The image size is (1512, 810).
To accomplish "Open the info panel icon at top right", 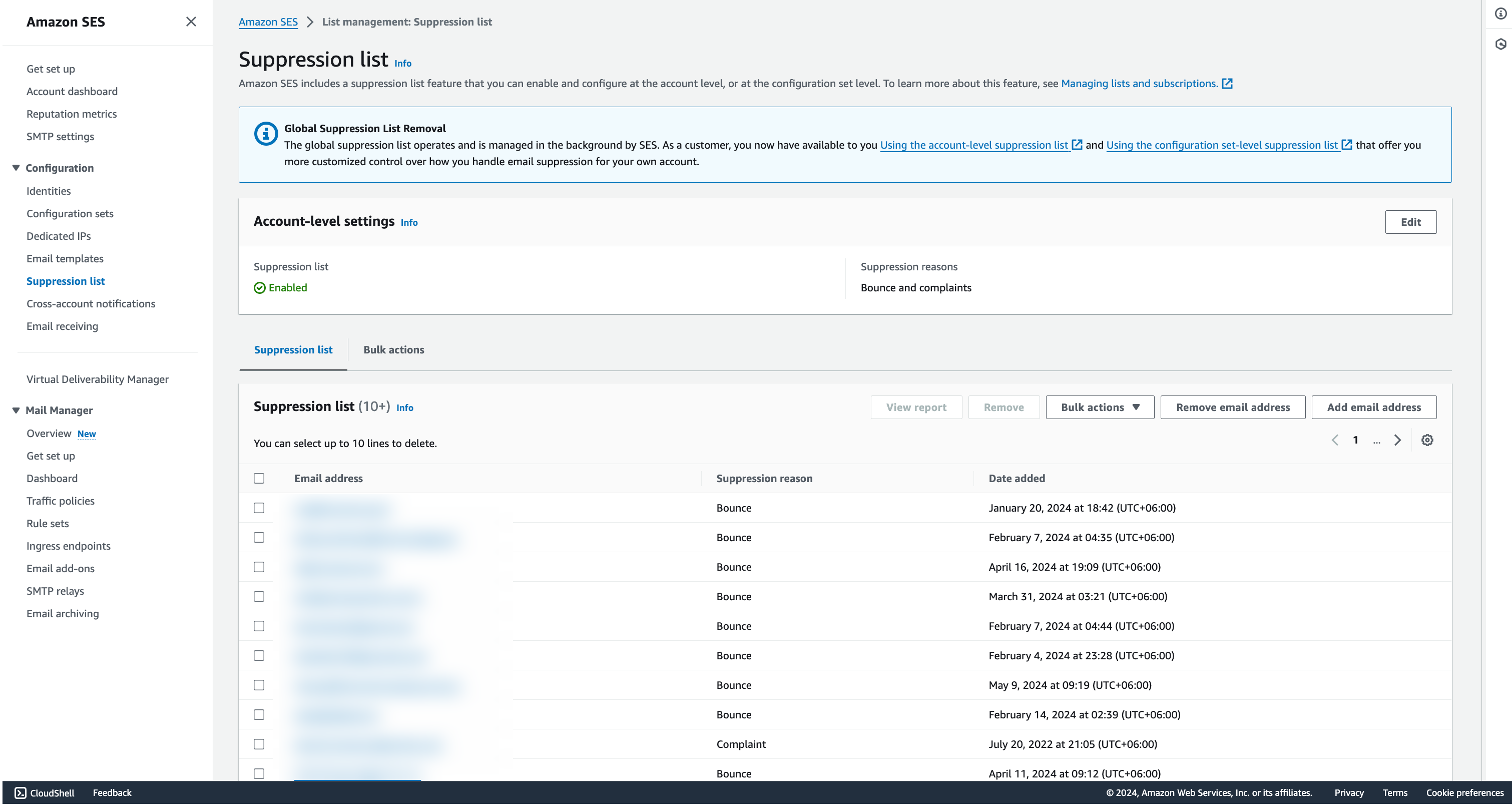I will [x=1500, y=14].
